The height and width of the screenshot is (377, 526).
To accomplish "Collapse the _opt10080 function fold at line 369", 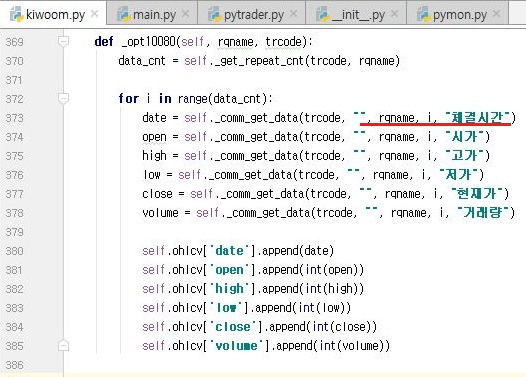I will point(63,42).
